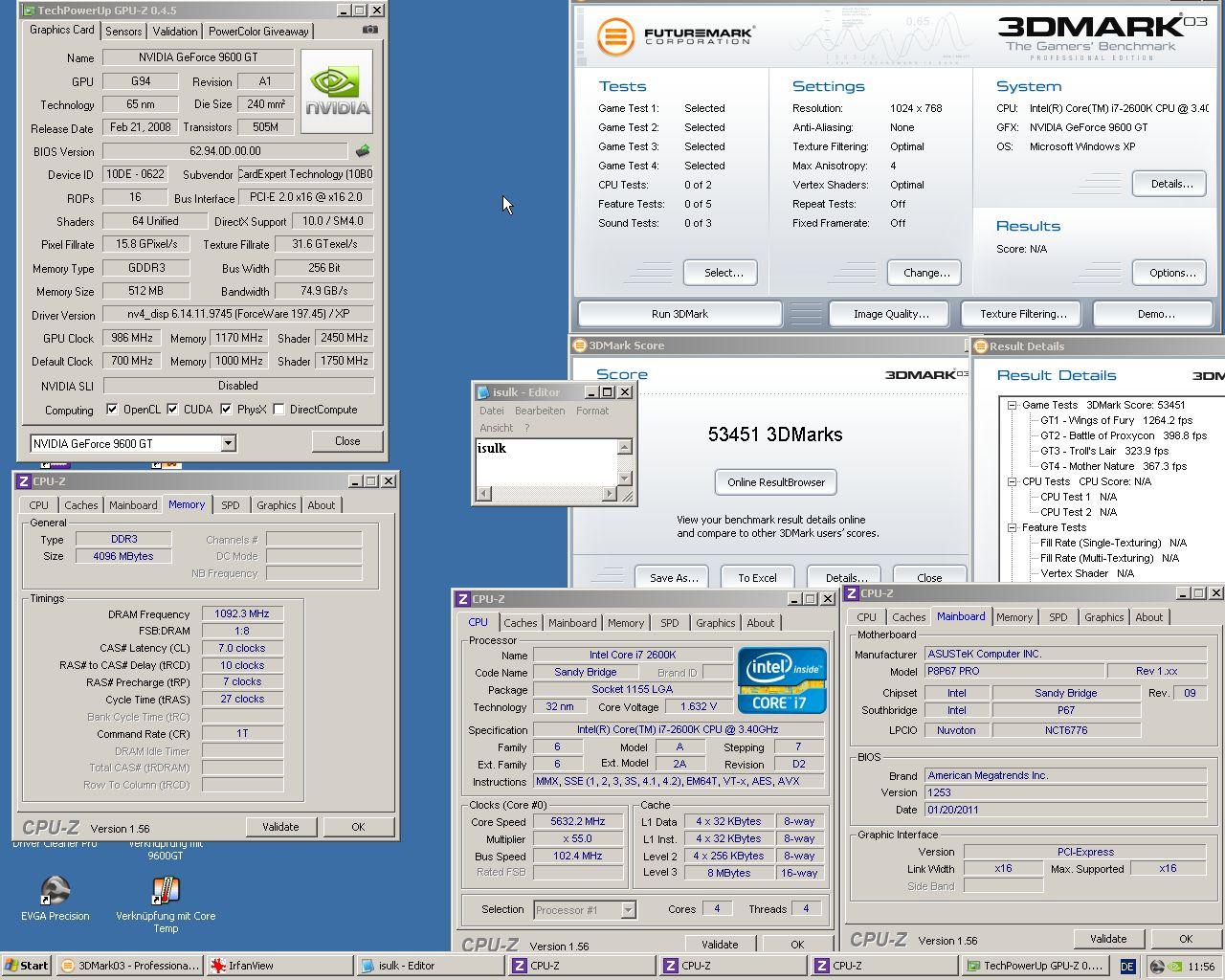Click the GPU-Z camera screenshot icon
This screenshot has width=1225, height=980.
pos(370,30)
